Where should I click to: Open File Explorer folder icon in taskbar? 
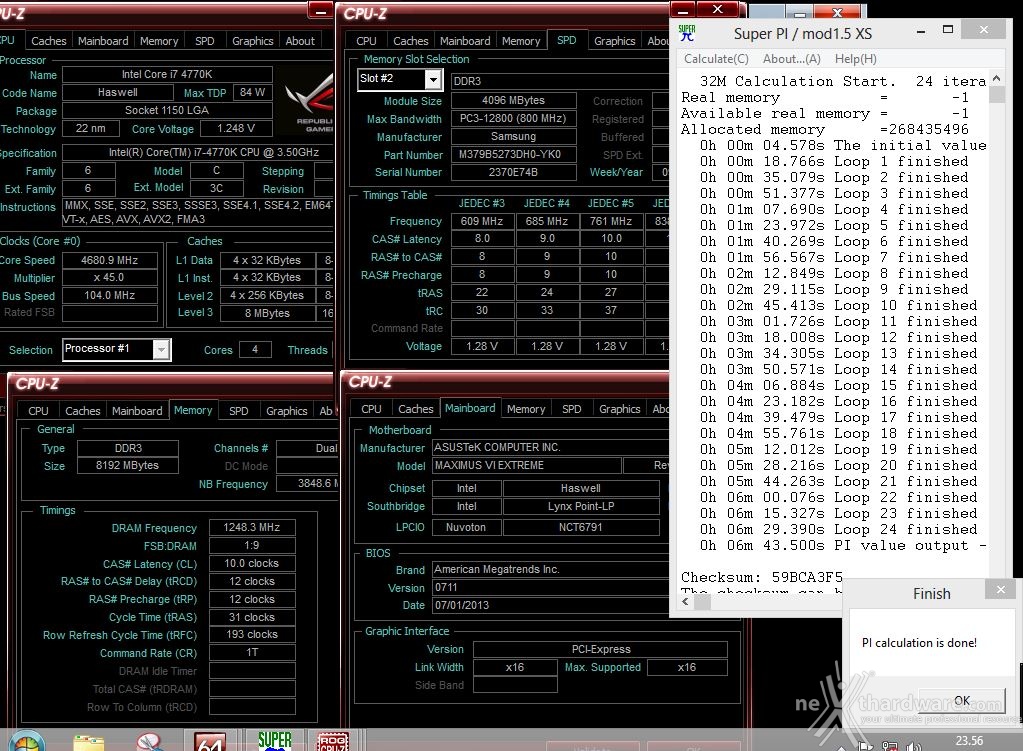pyautogui.click(x=89, y=743)
